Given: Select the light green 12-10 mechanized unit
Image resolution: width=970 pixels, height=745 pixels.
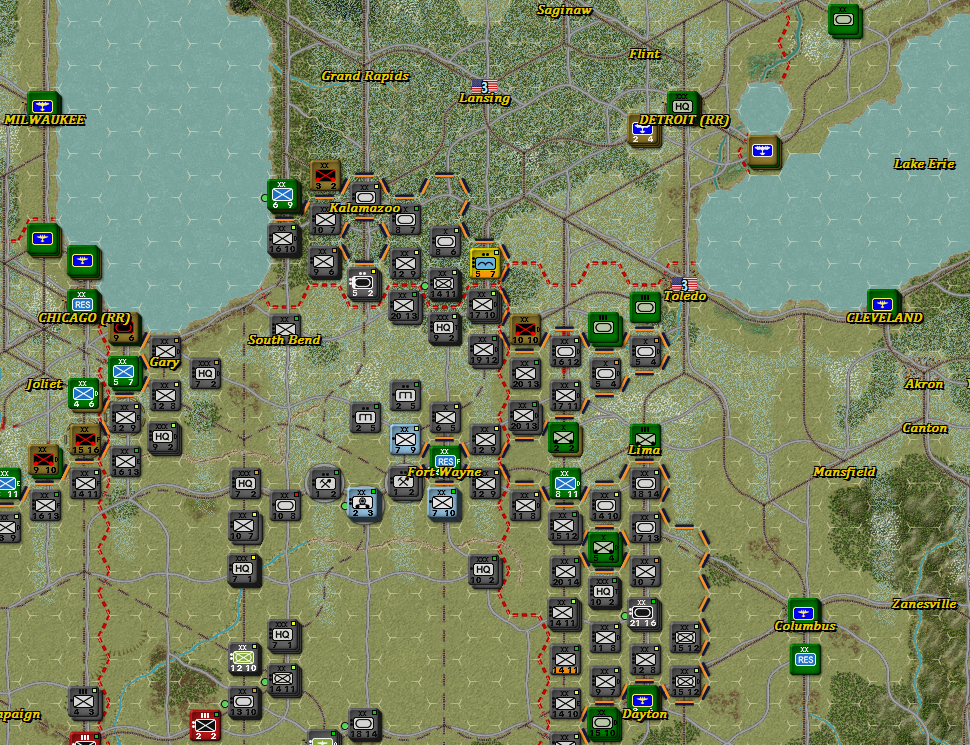Looking at the screenshot, I should pos(244,659).
